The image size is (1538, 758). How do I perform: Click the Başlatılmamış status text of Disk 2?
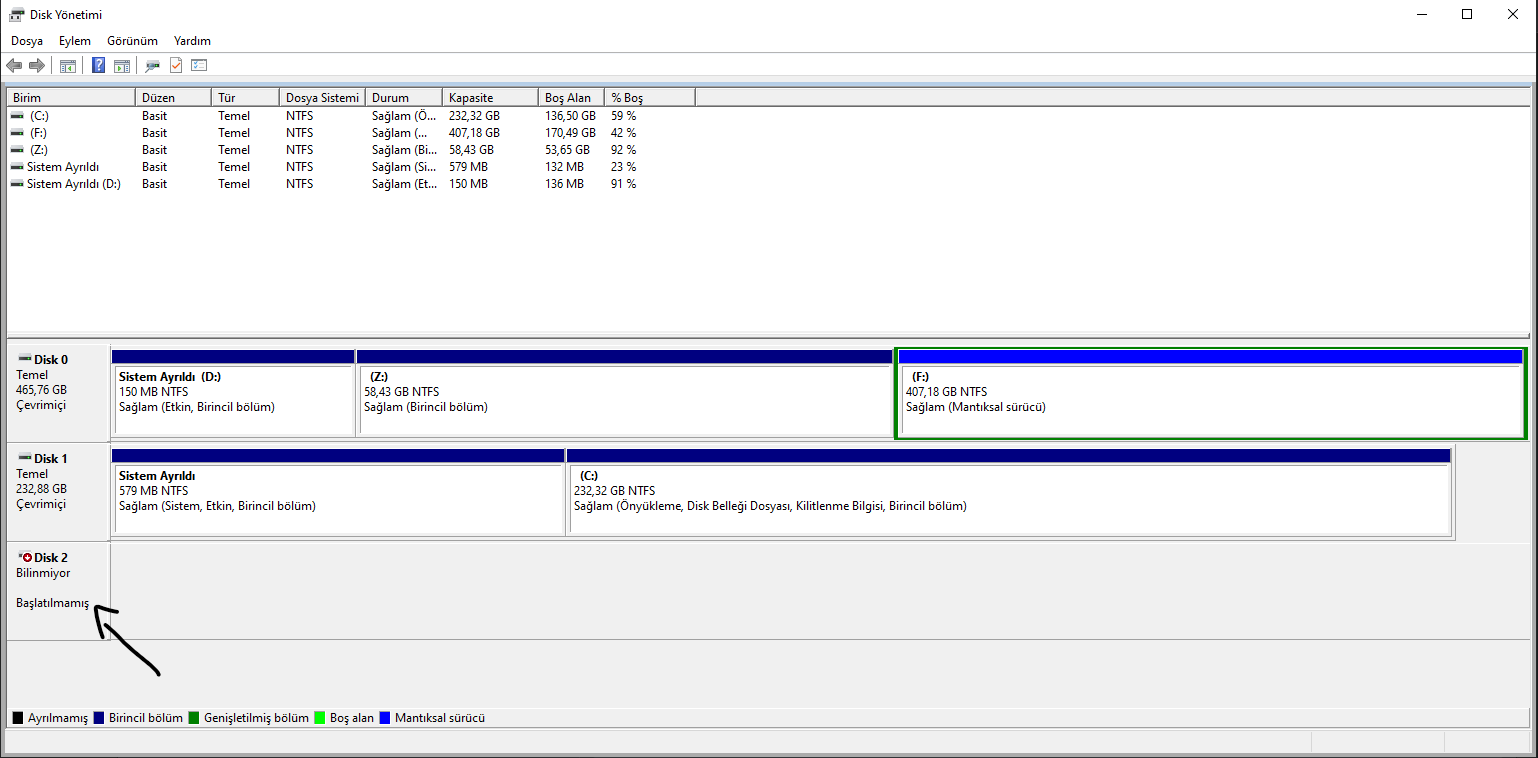pos(52,604)
